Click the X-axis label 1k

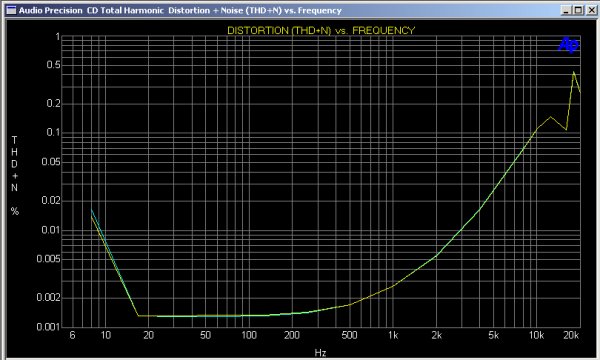pos(393,335)
